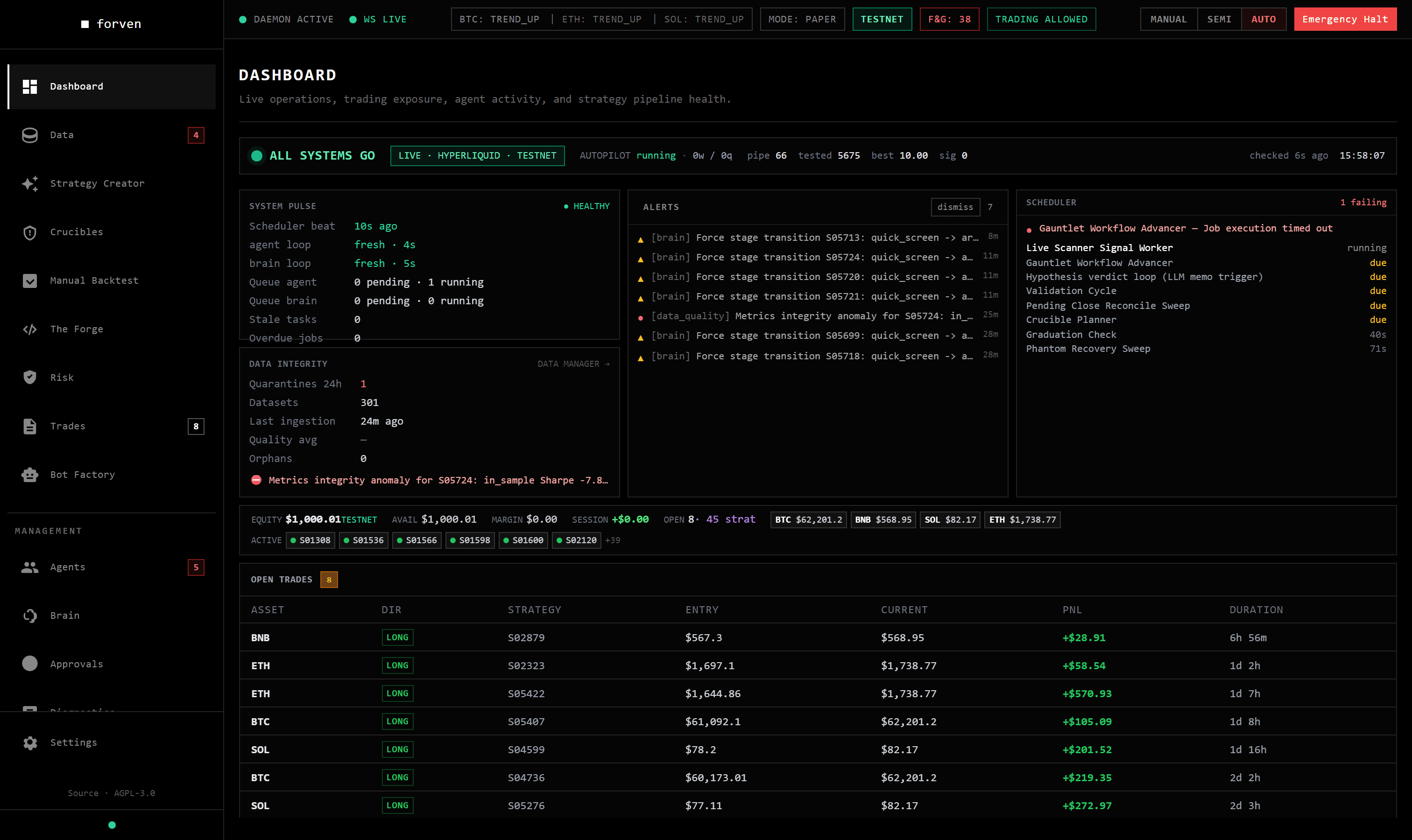Click the Daemon Active status dot
Viewport: 1412px width, 840px height.
click(x=243, y=20)
